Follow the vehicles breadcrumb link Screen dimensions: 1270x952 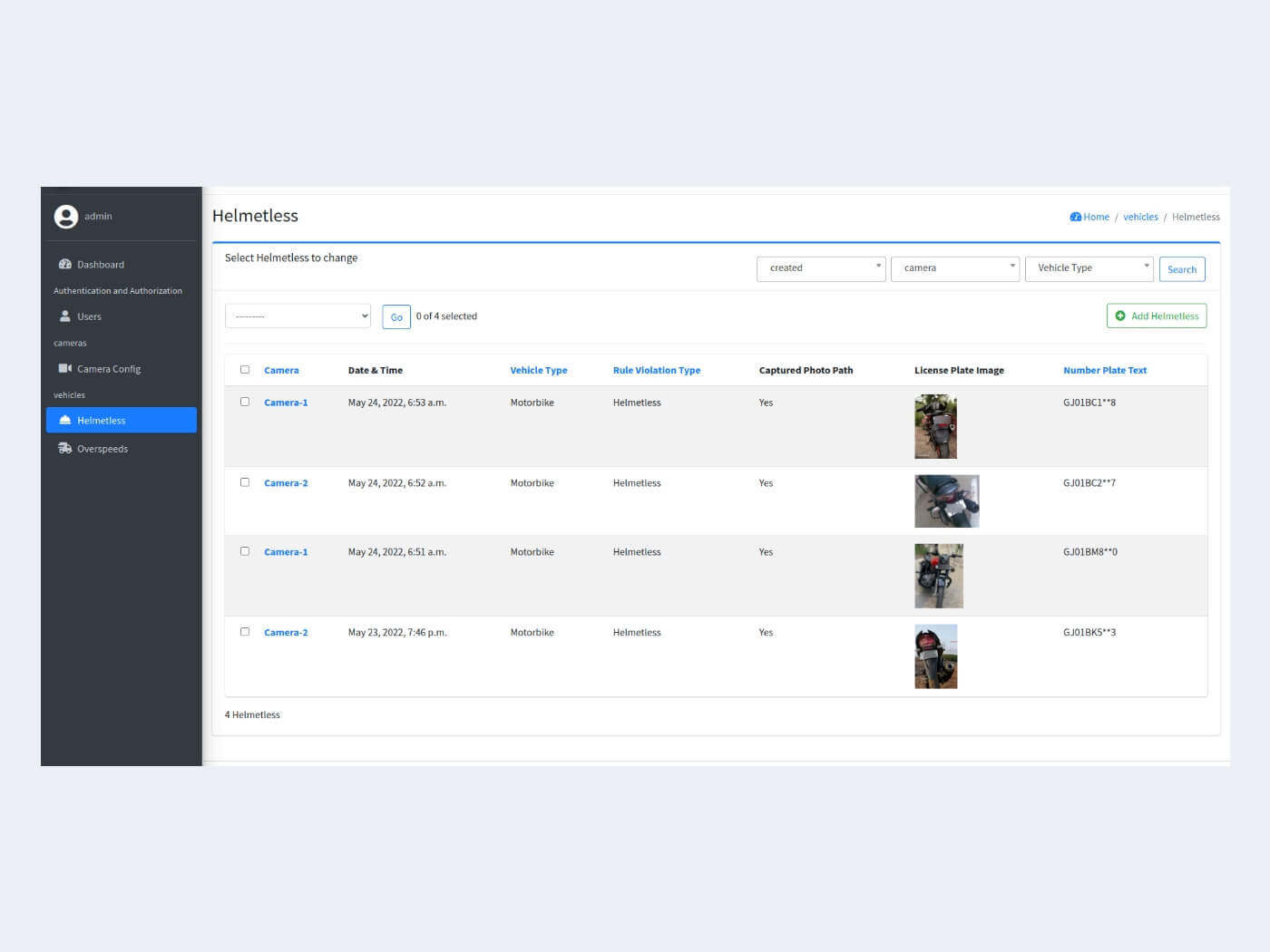point(1140,217)
